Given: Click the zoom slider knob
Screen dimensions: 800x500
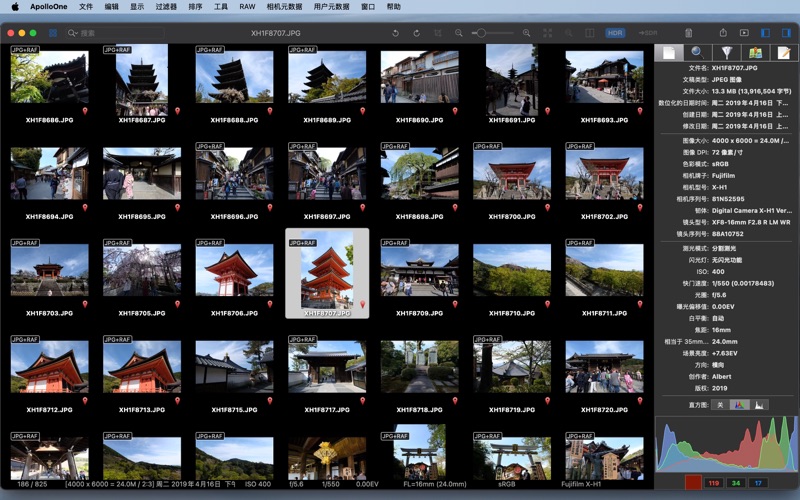Looking at the screenshot, I should coord(481,33).
